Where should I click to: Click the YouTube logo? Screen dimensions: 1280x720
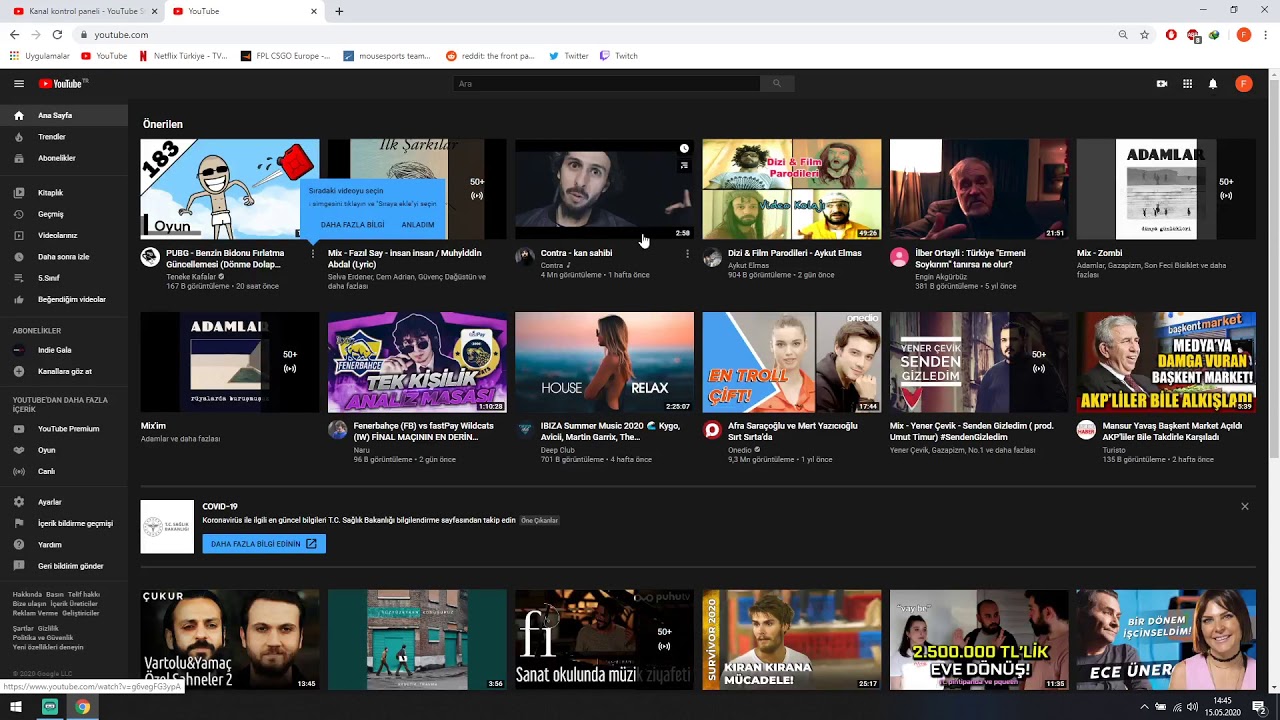pyautogui.click(x=63, y=84)
